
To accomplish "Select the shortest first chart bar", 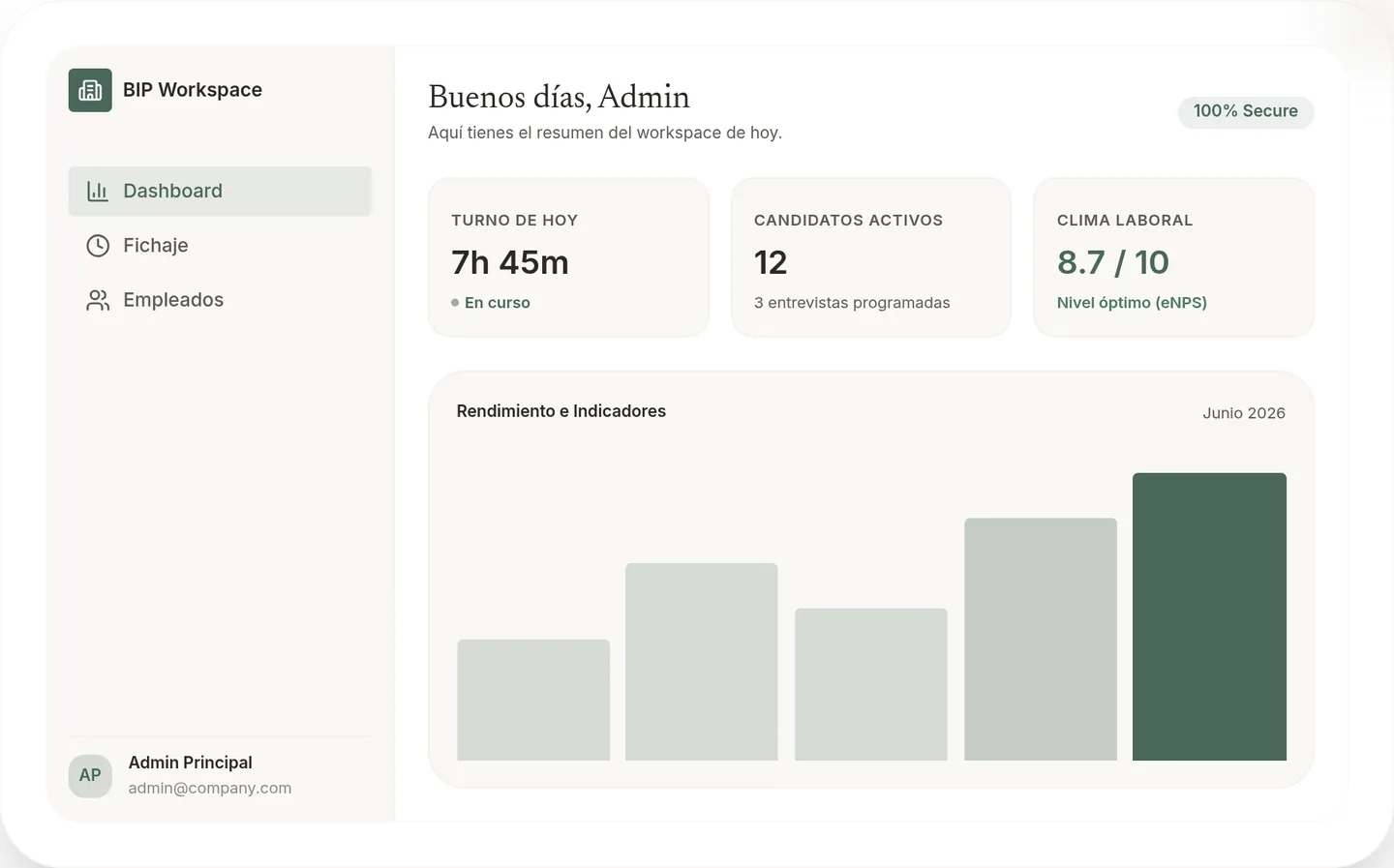I will point(533,700).
